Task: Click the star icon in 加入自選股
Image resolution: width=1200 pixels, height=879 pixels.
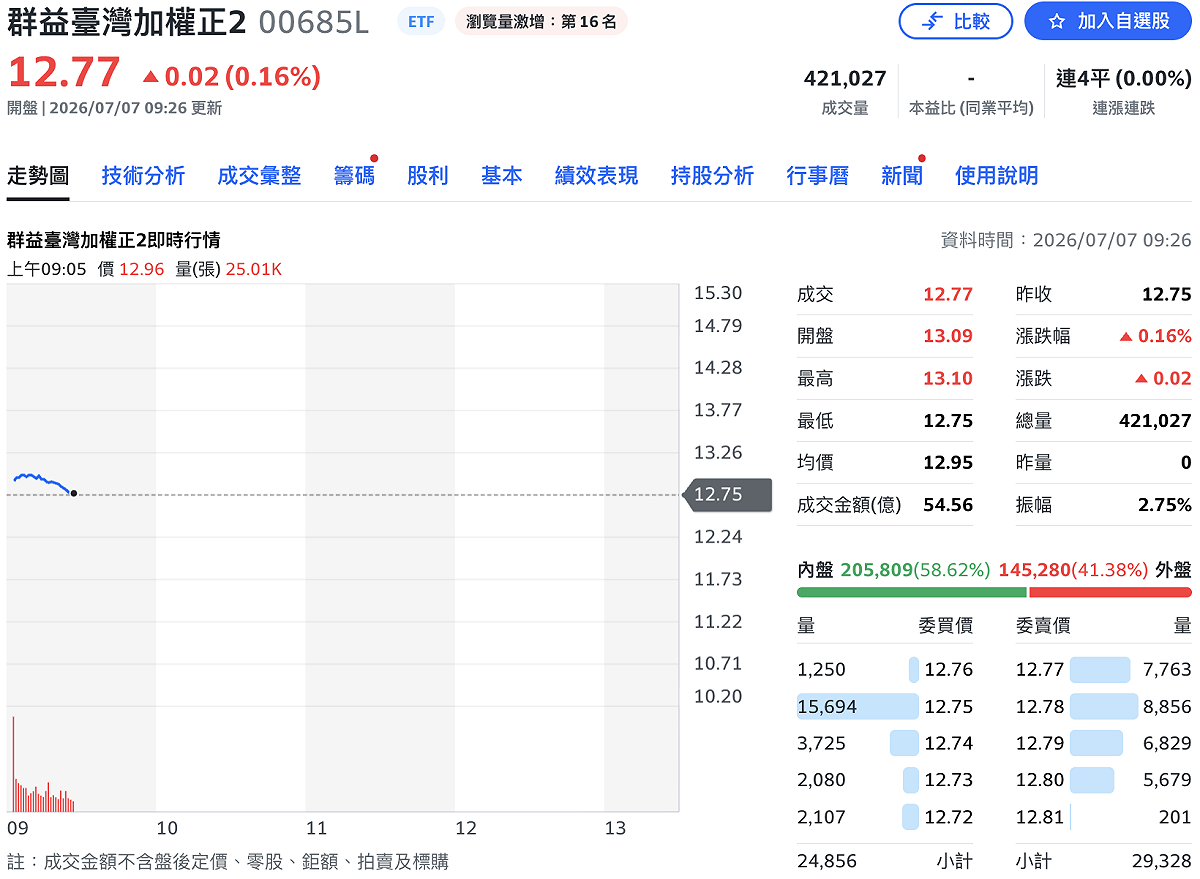Action: tap(1056, 21)
